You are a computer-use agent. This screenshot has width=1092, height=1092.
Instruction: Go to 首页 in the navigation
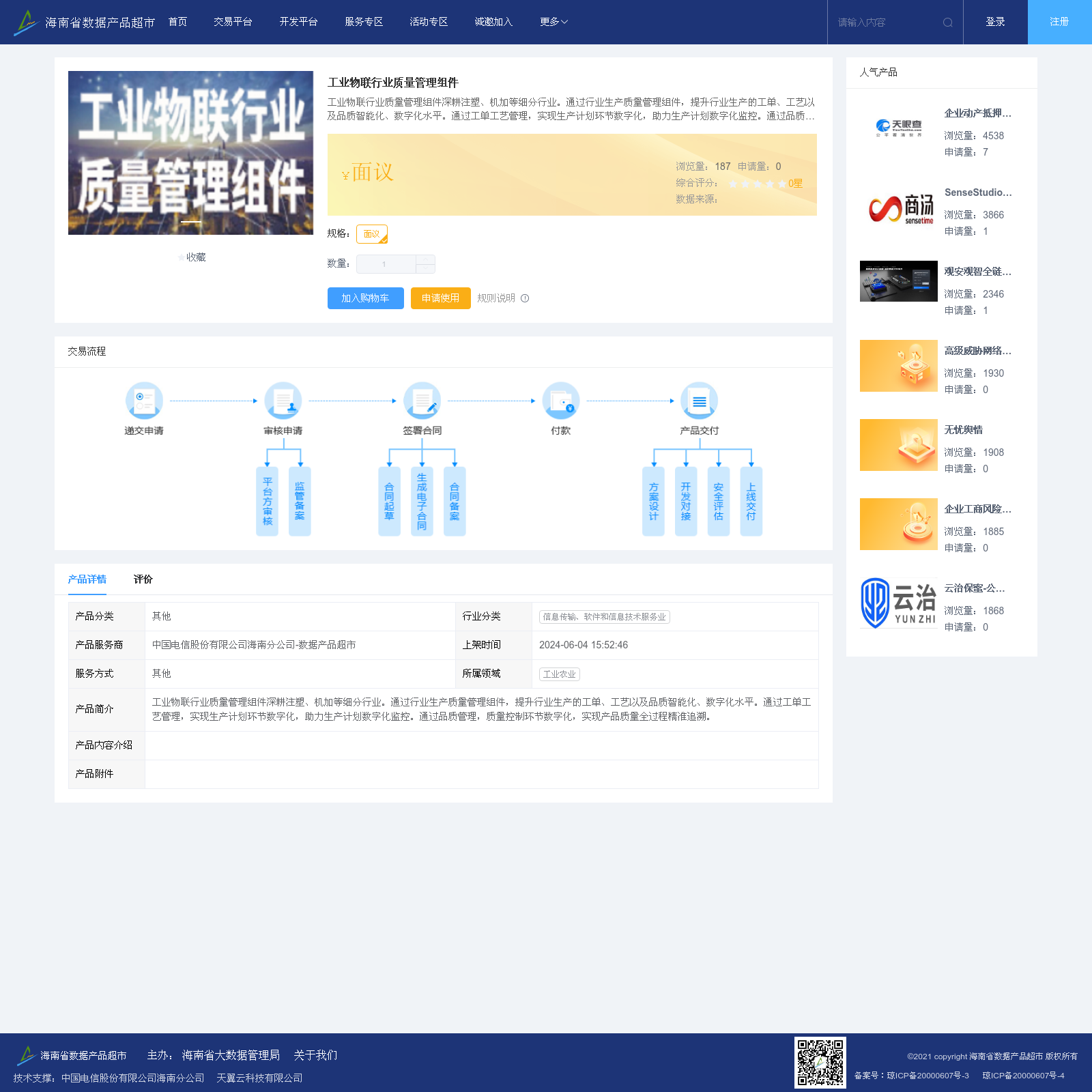pos(177,22)
